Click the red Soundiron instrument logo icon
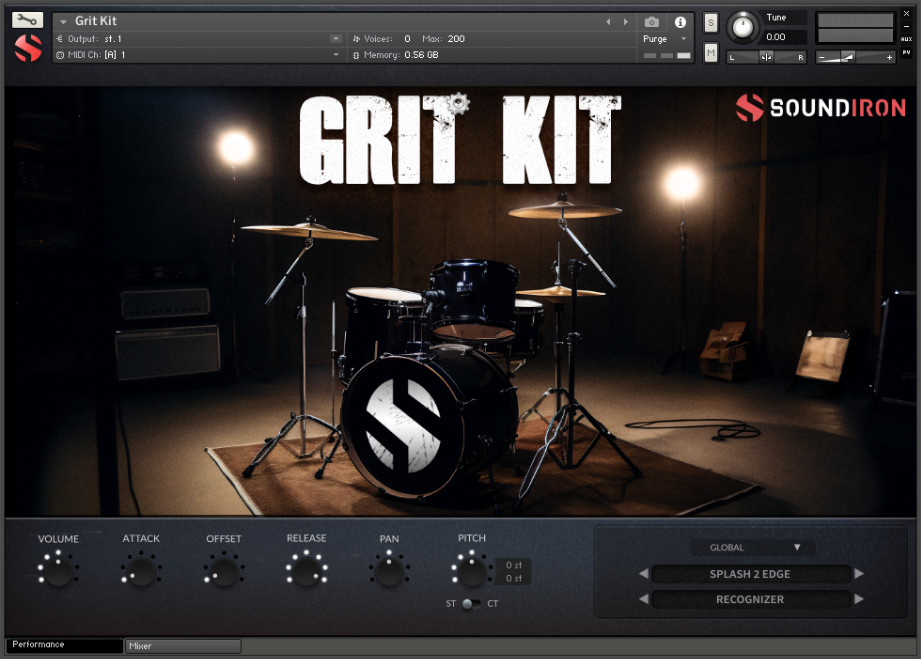Screen dimensions: 921x659 [x=28, y=48]
